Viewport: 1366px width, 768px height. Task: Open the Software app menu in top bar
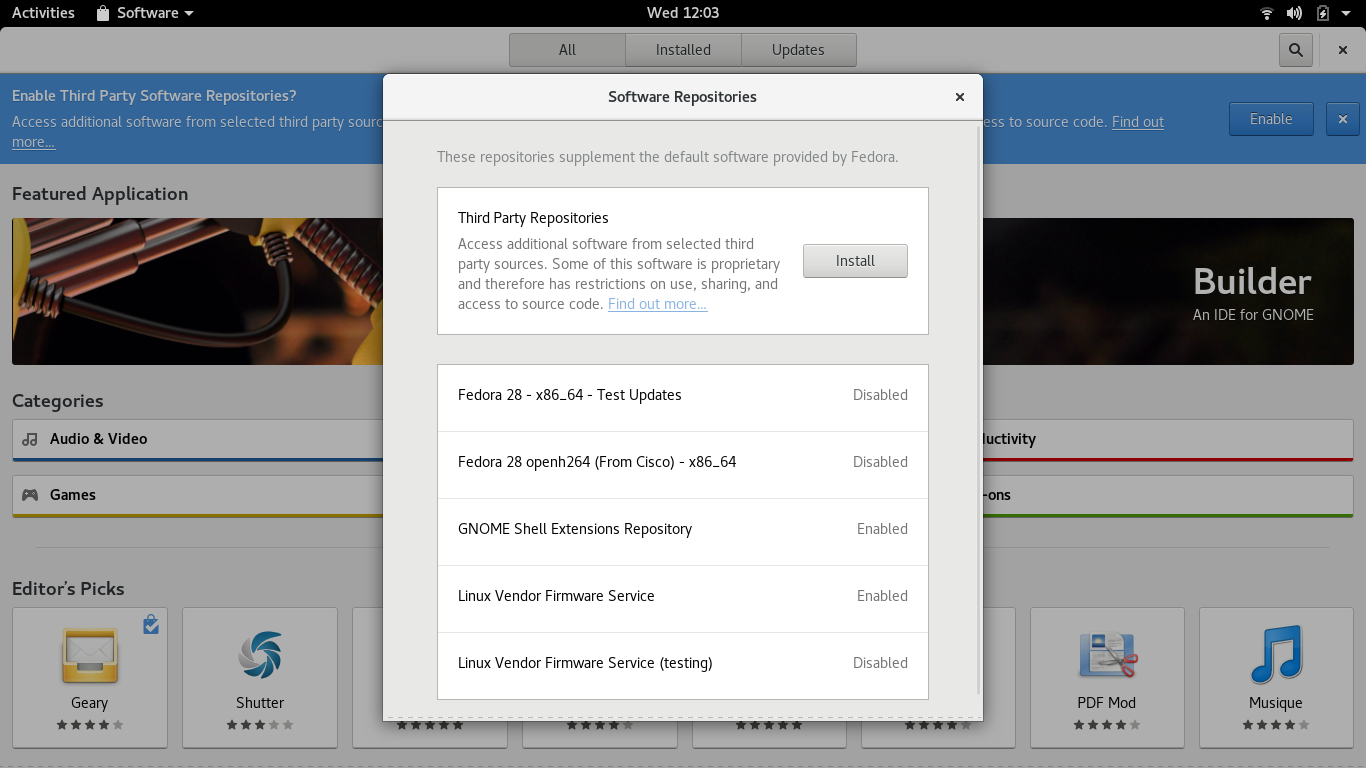(145, 13)
